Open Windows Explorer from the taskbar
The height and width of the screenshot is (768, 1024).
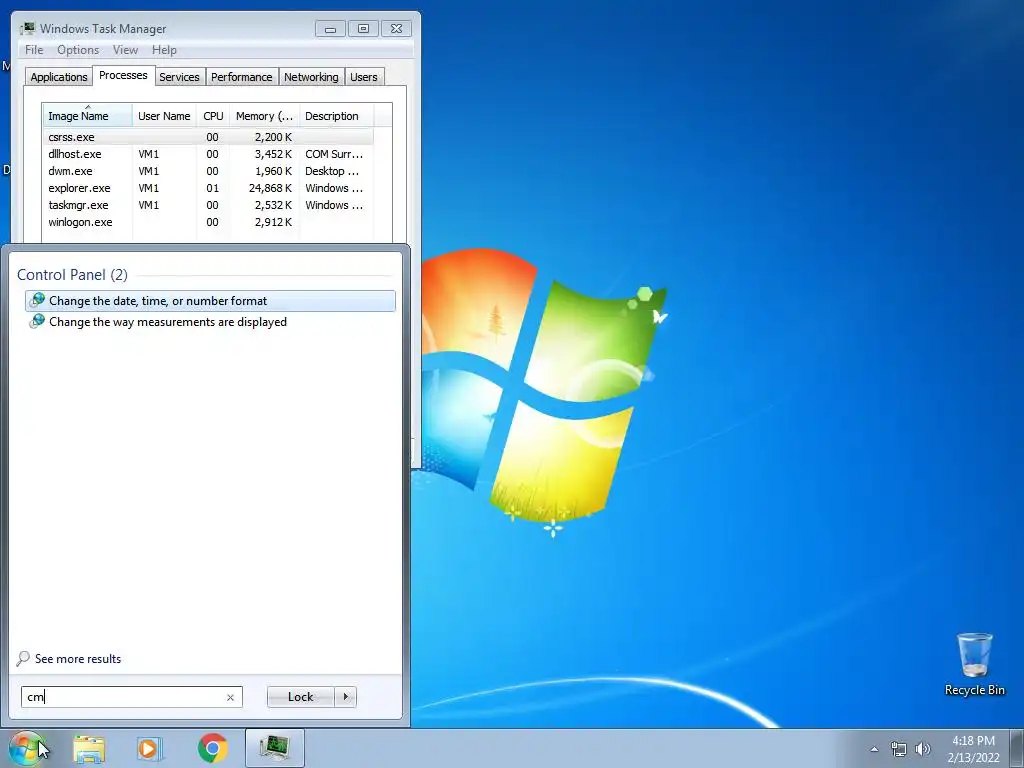[x=89, y=748]
